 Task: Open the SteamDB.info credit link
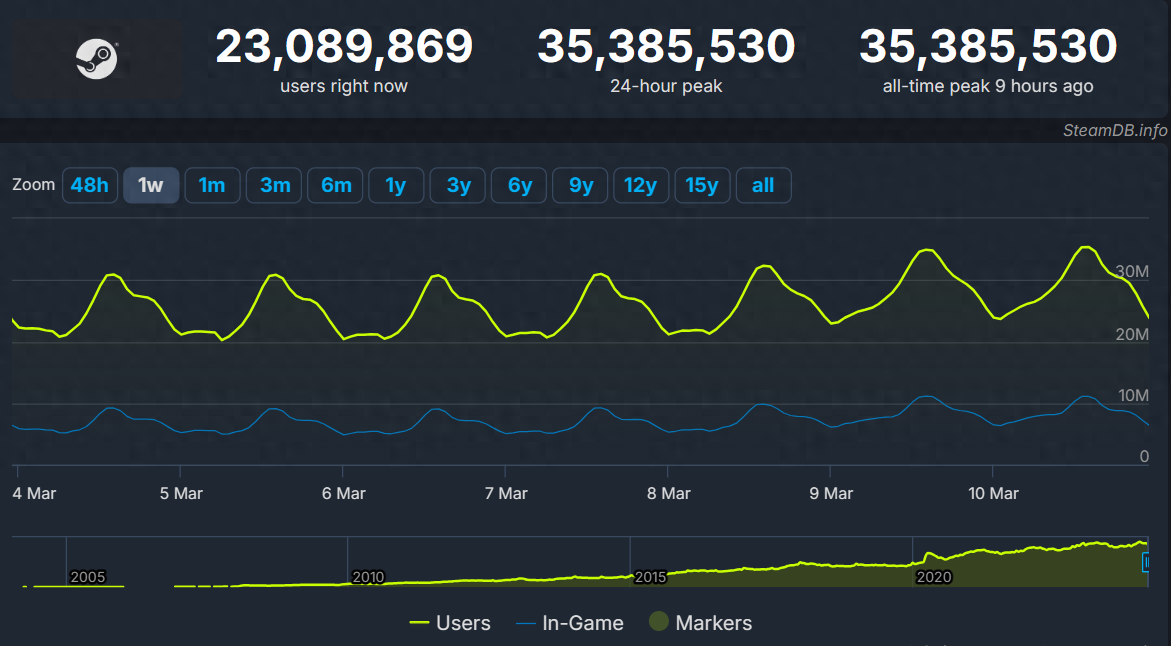[1115, 131]
